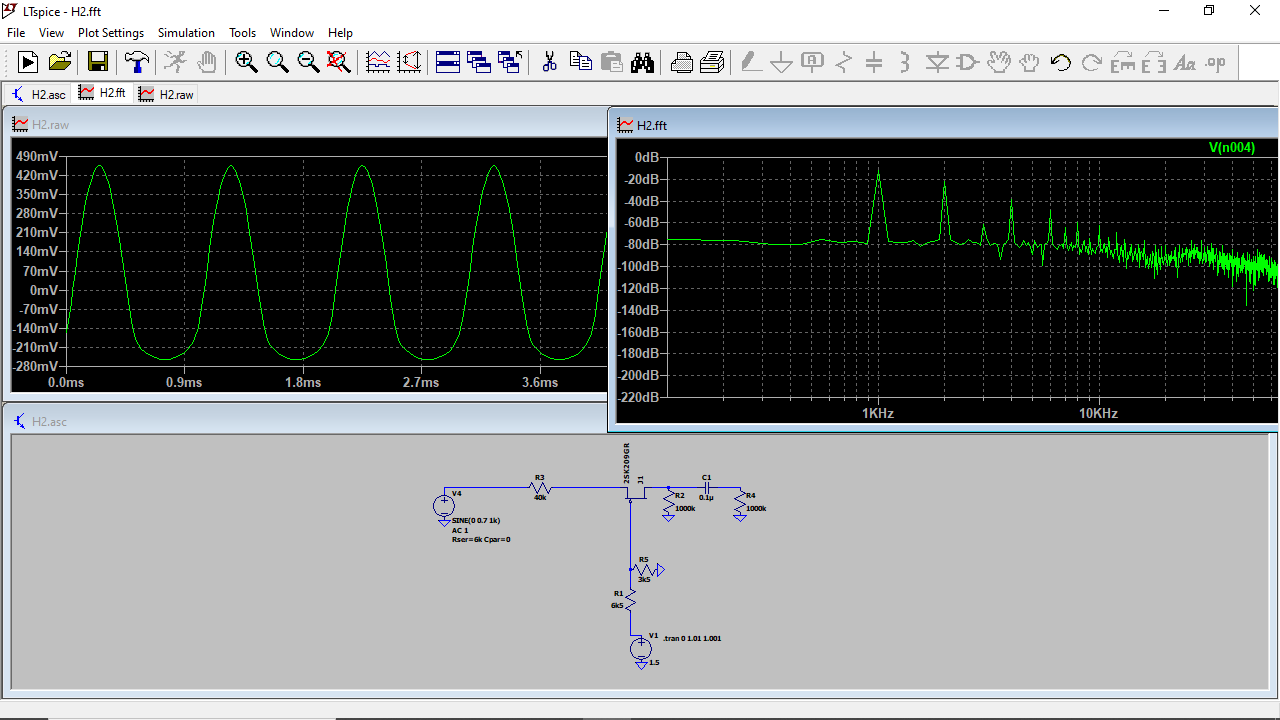Save the file using the floppy disk icon
Image resolution: width=1280 pixels, height=720 pixels.
click(x=98, y=62)
